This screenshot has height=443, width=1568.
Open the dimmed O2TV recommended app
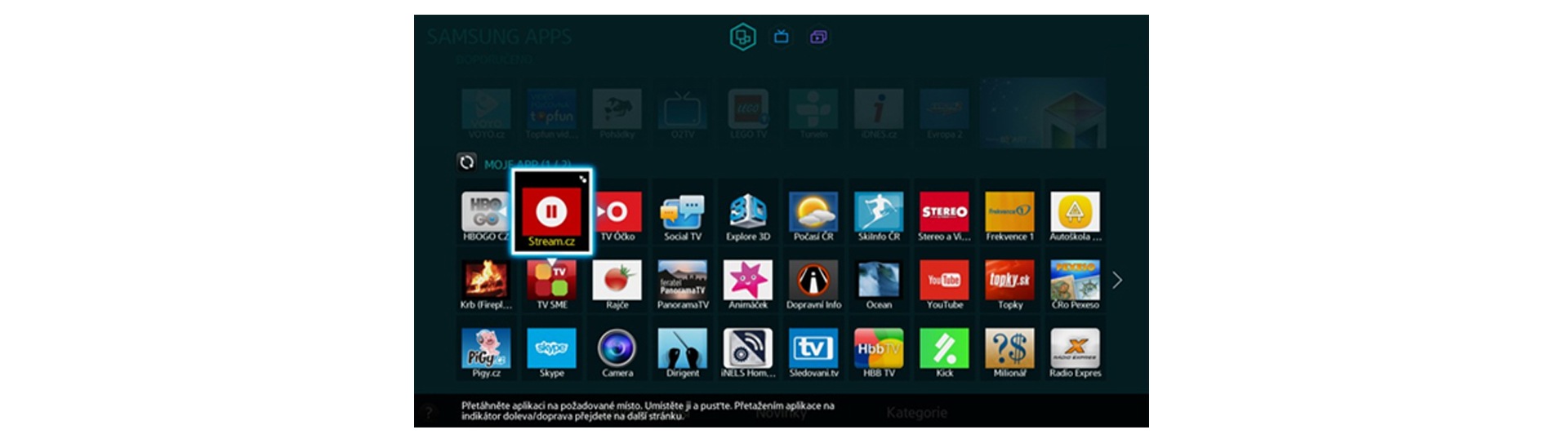click(x=683, y=114)
